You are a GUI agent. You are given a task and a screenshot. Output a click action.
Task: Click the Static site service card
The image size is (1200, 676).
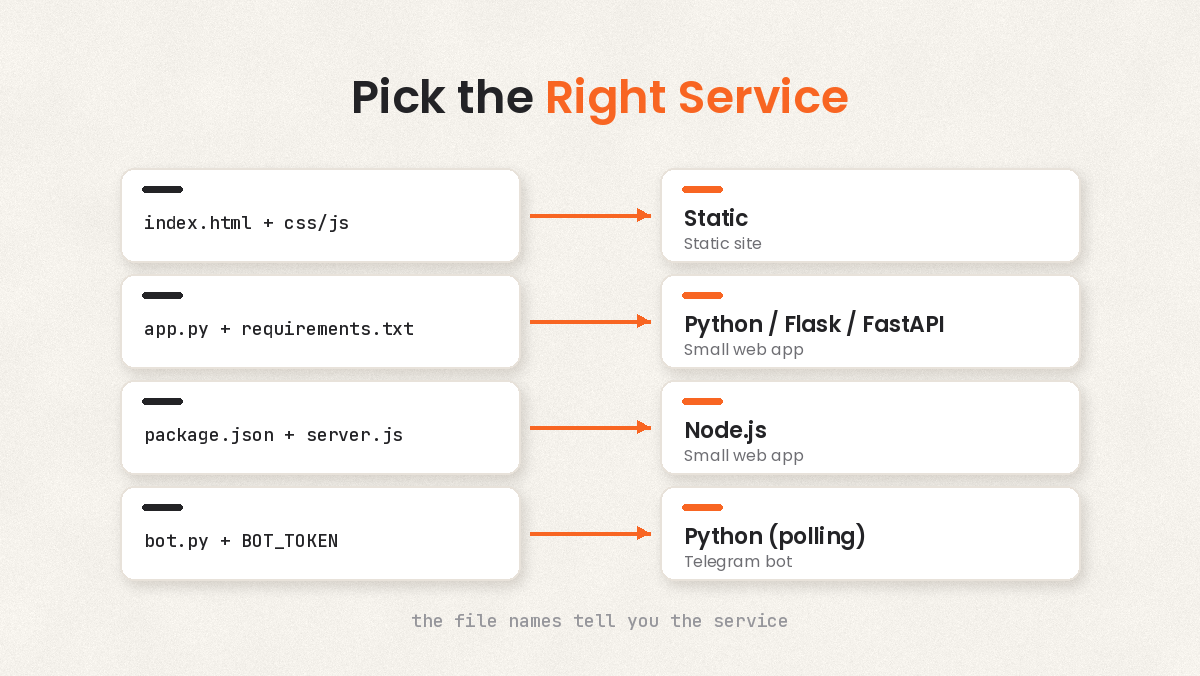click(870, 215)
